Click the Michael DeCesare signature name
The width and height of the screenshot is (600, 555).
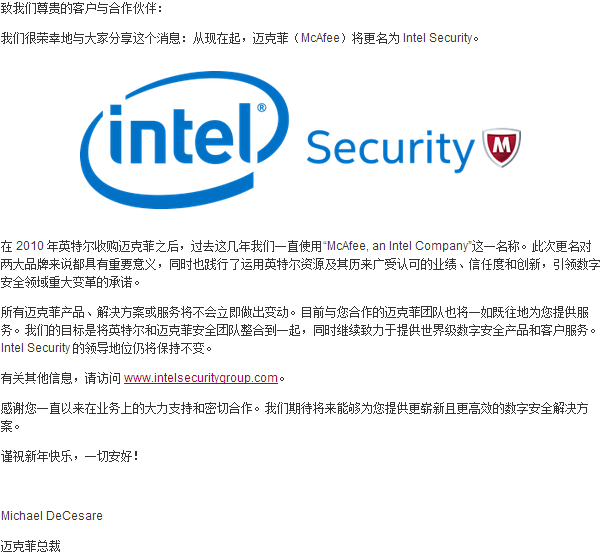(x=52, y=516)
